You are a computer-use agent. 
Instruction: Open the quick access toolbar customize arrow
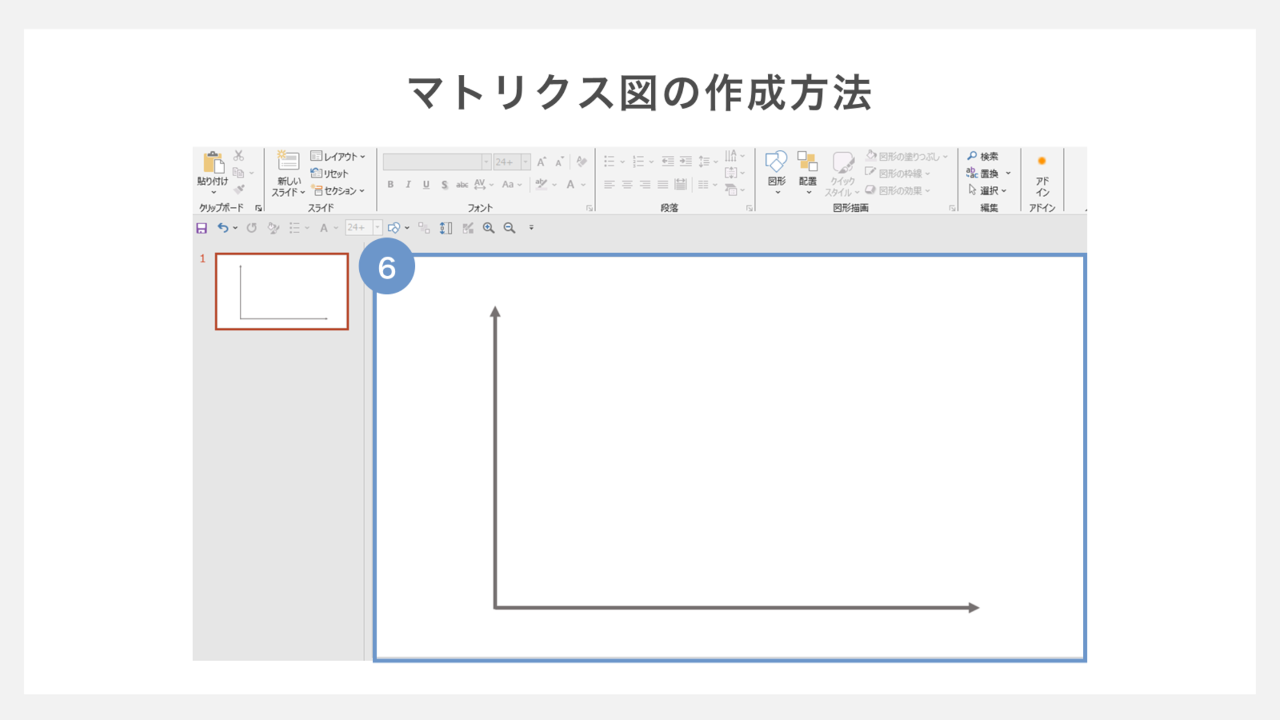[531, 228]
